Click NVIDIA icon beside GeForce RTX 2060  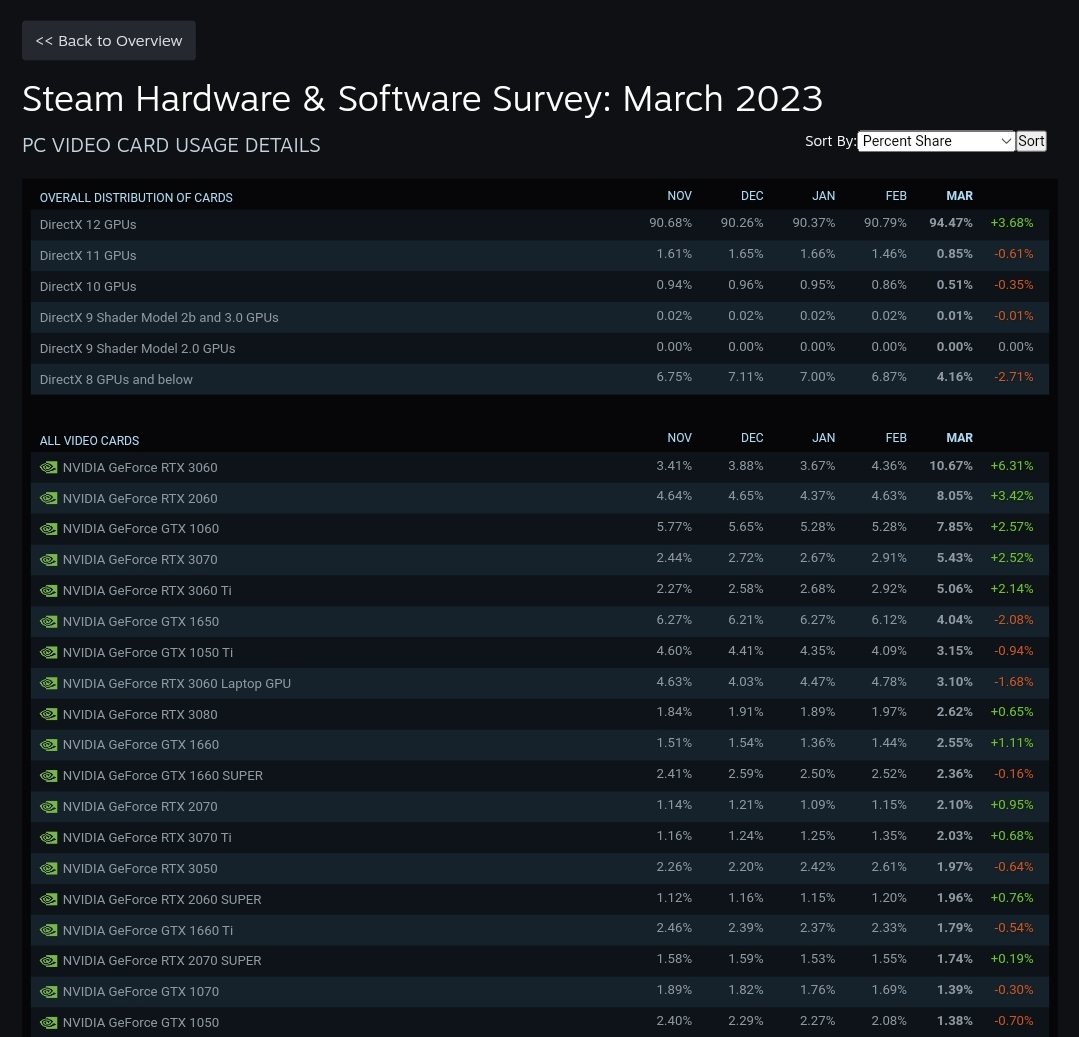48,498
